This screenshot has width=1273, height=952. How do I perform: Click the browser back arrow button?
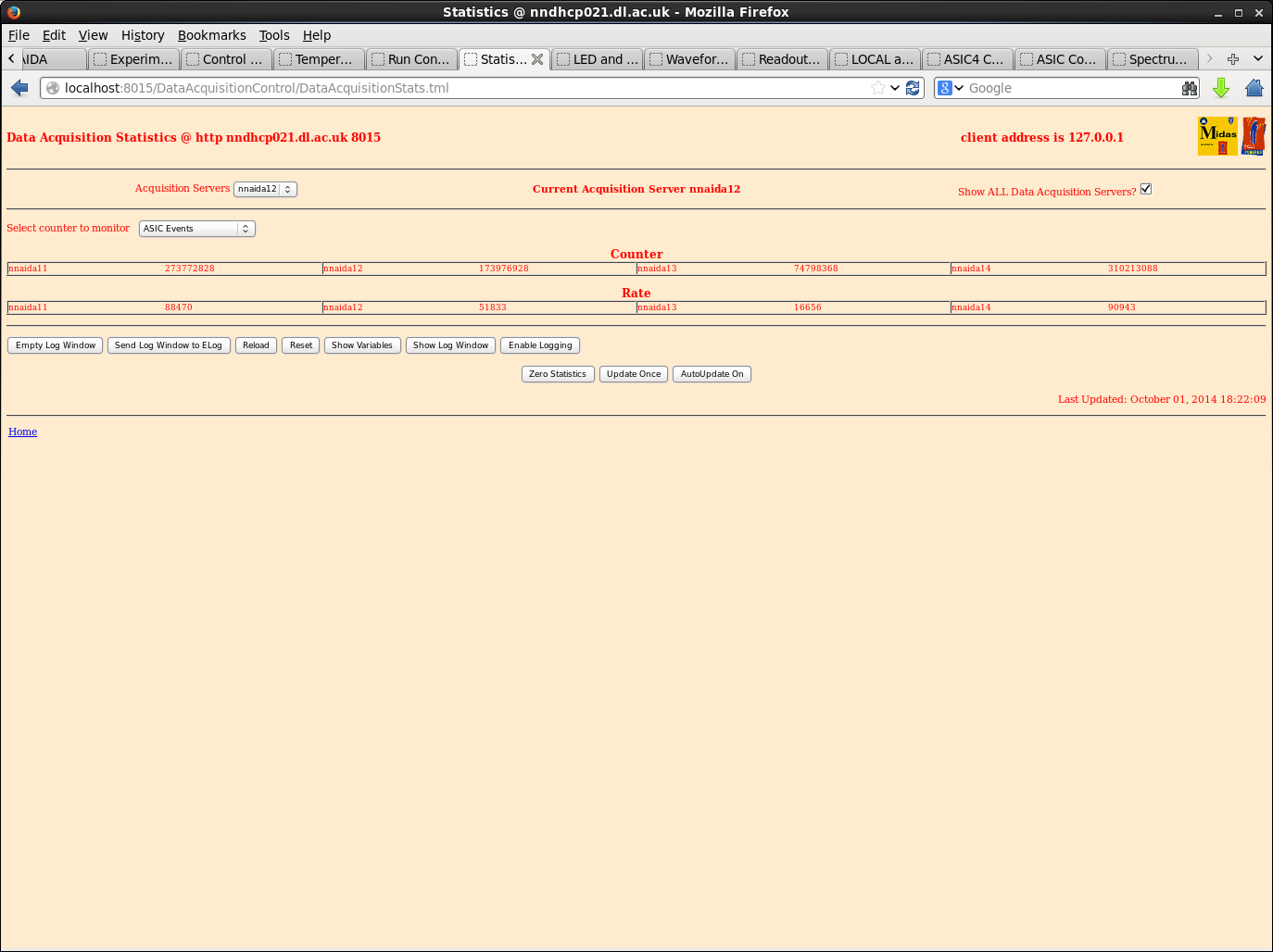point(19,88)
